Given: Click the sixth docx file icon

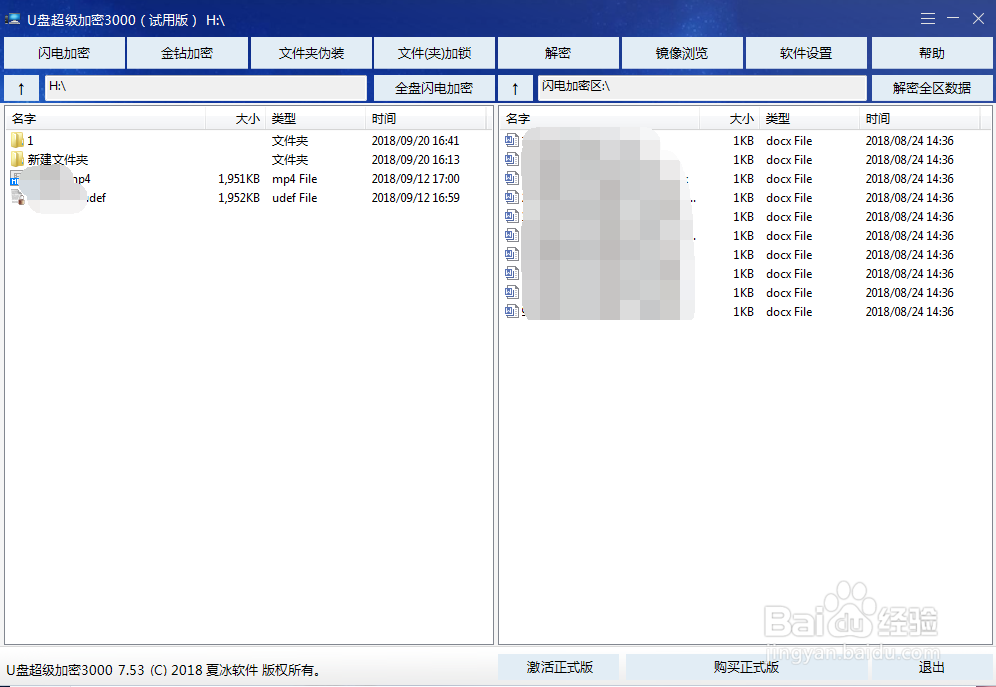Looking at the screenshot, I should (511, 236).
